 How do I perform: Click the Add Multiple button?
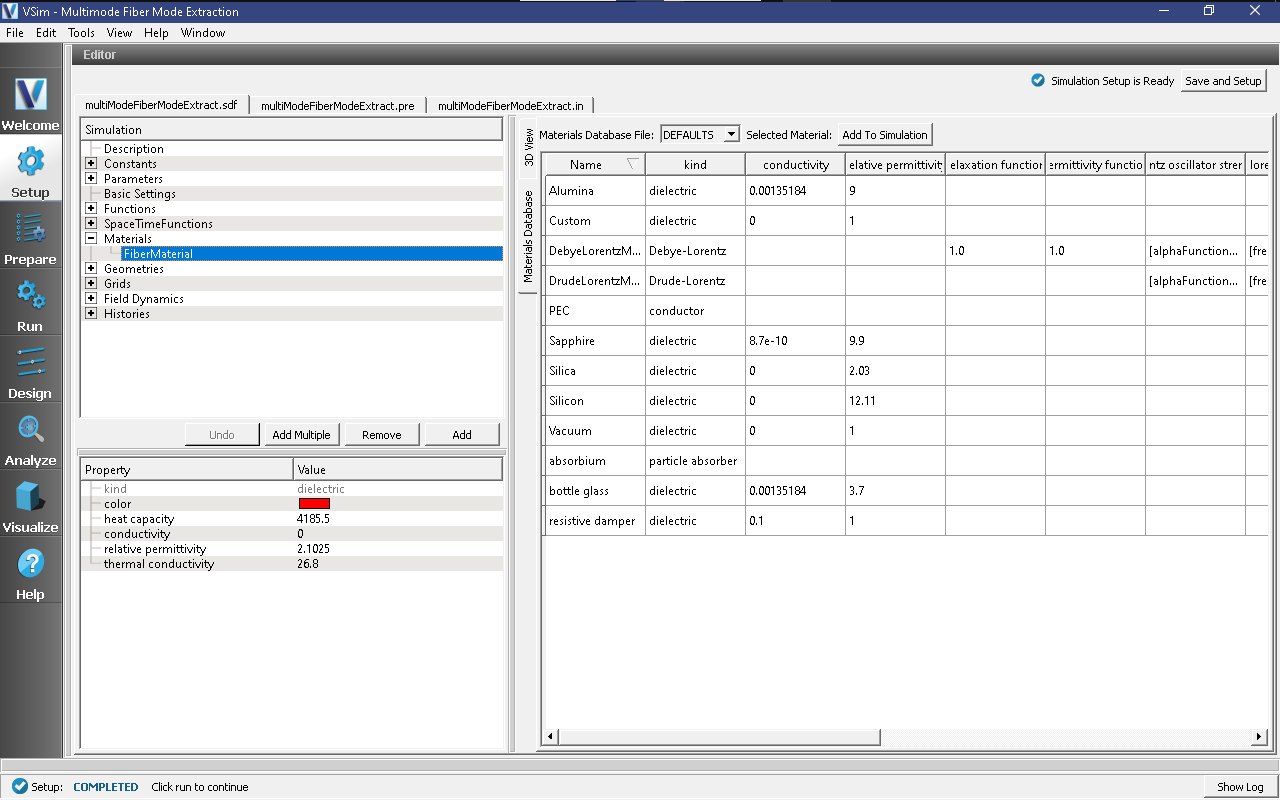pyautogui.click(x=301, y=434)
